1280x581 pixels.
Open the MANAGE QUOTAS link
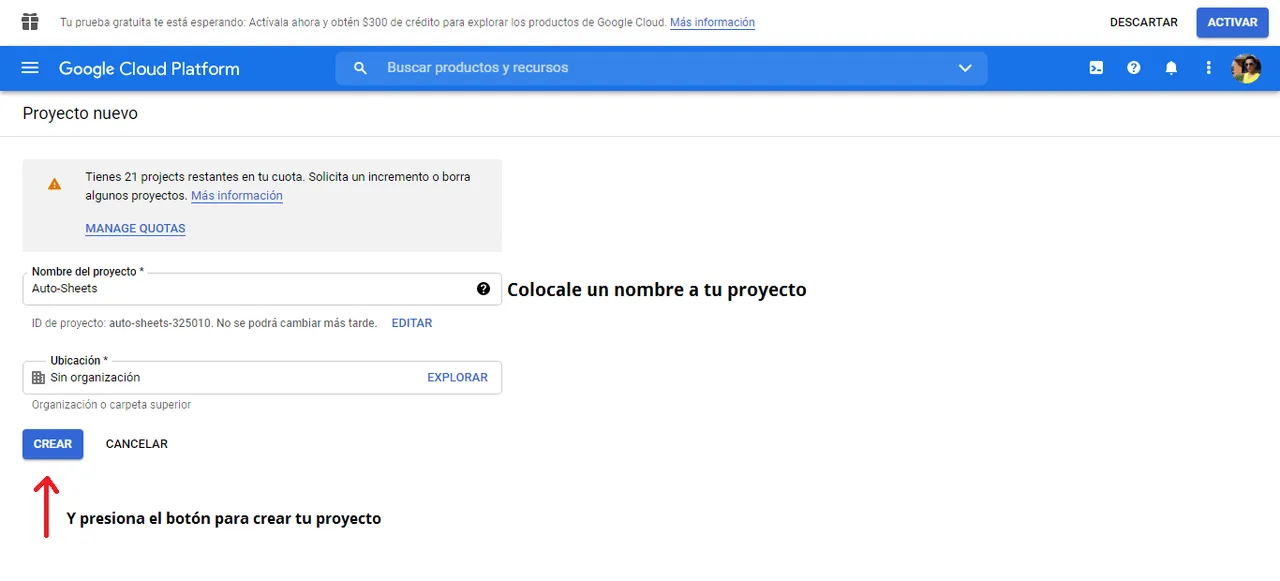click(x=135, y=228)
